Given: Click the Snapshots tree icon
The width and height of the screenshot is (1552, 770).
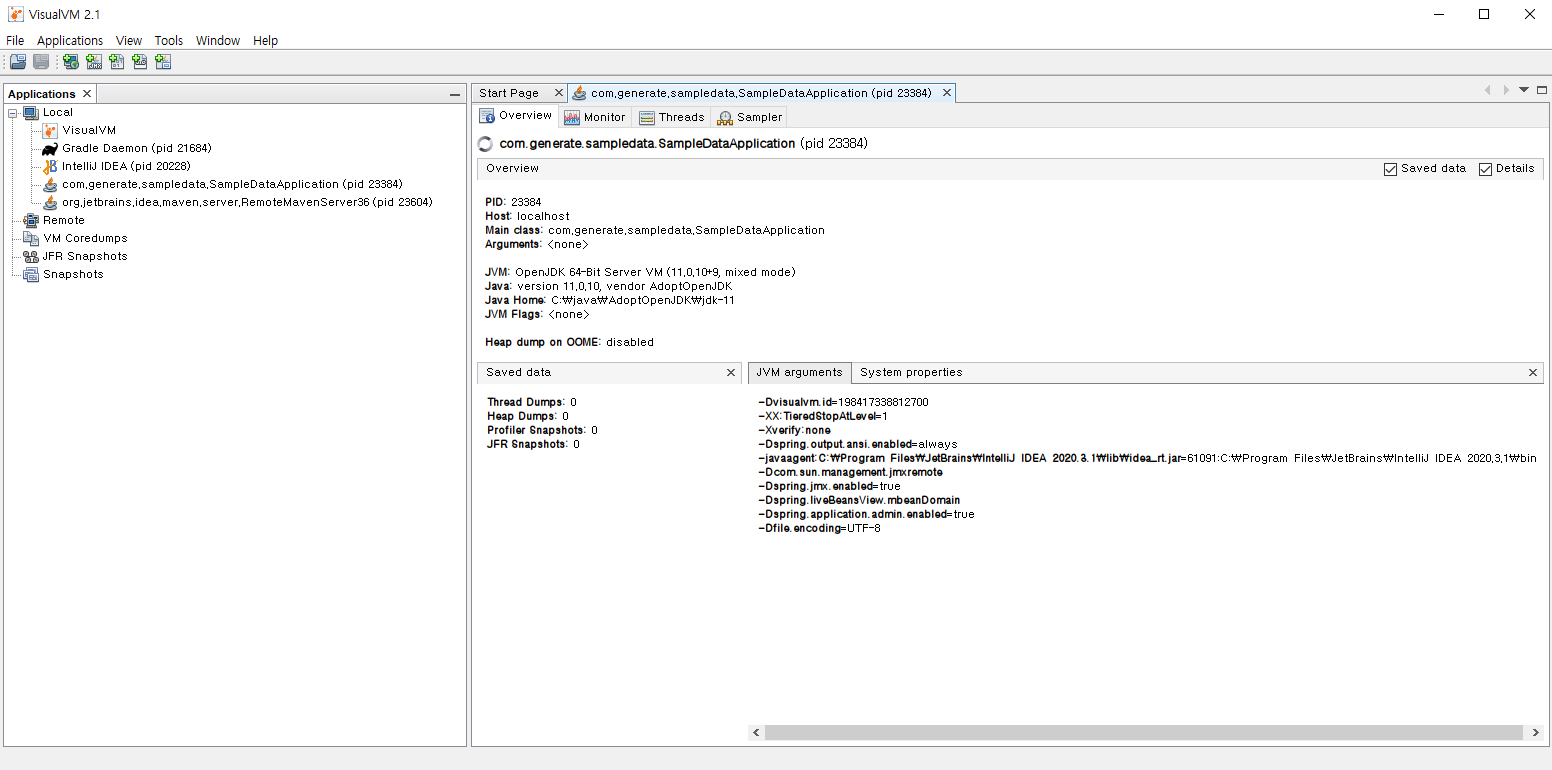Looking at the screenshot, I should pos(31,274).
